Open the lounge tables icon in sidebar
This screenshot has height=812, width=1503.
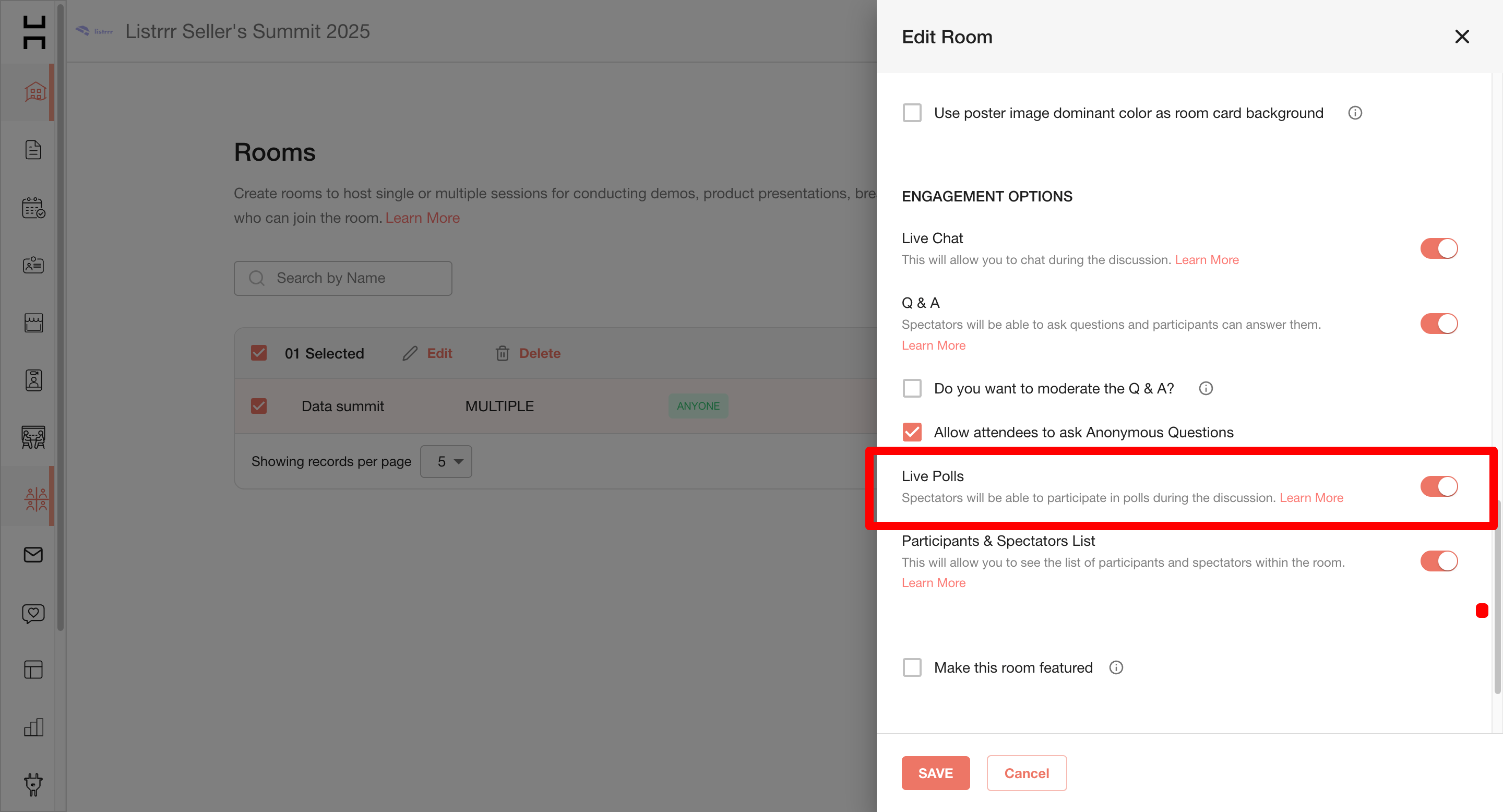[x=33, y=437]
